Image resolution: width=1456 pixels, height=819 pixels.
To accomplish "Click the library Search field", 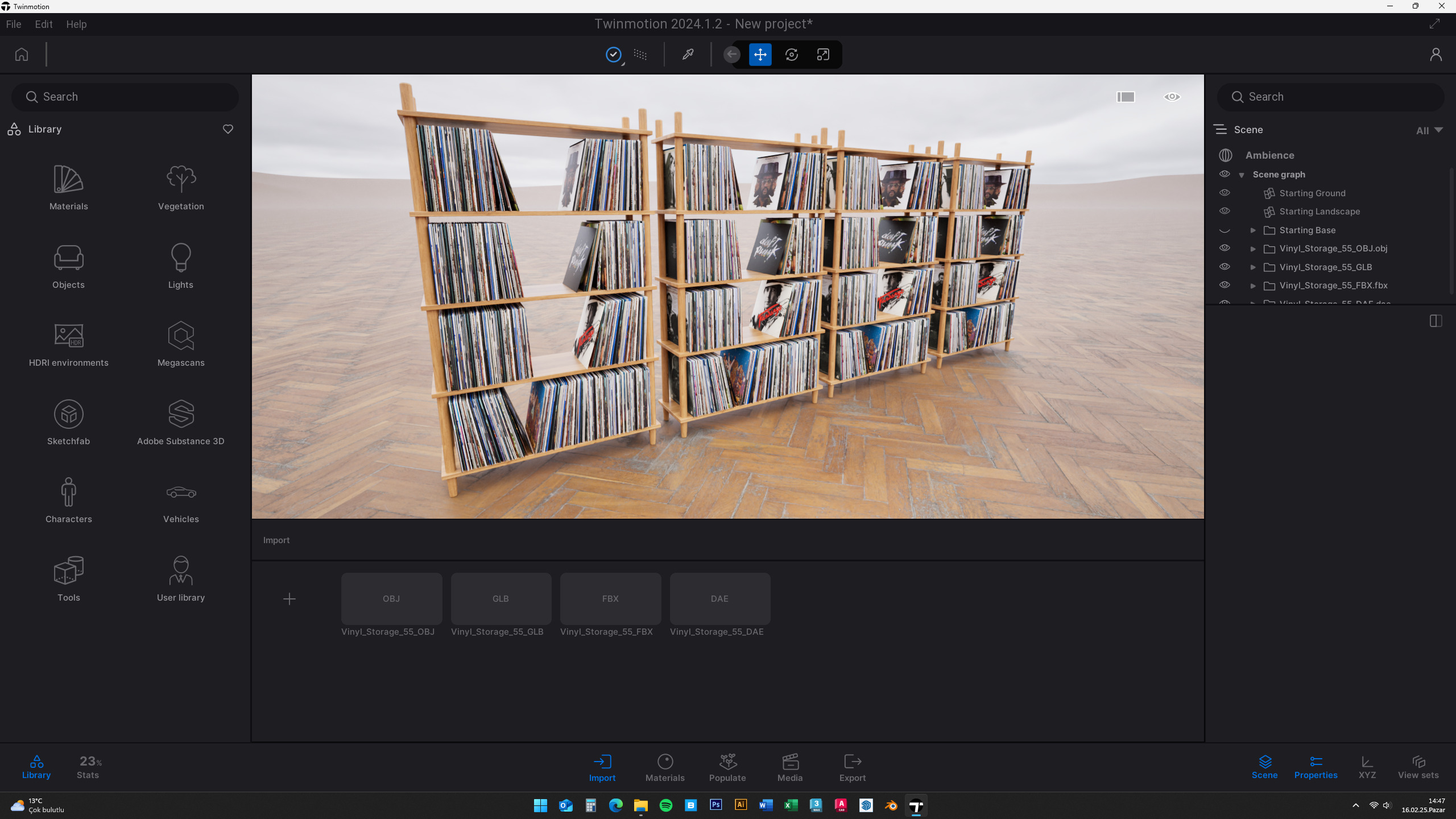I will tap(125, 97).
